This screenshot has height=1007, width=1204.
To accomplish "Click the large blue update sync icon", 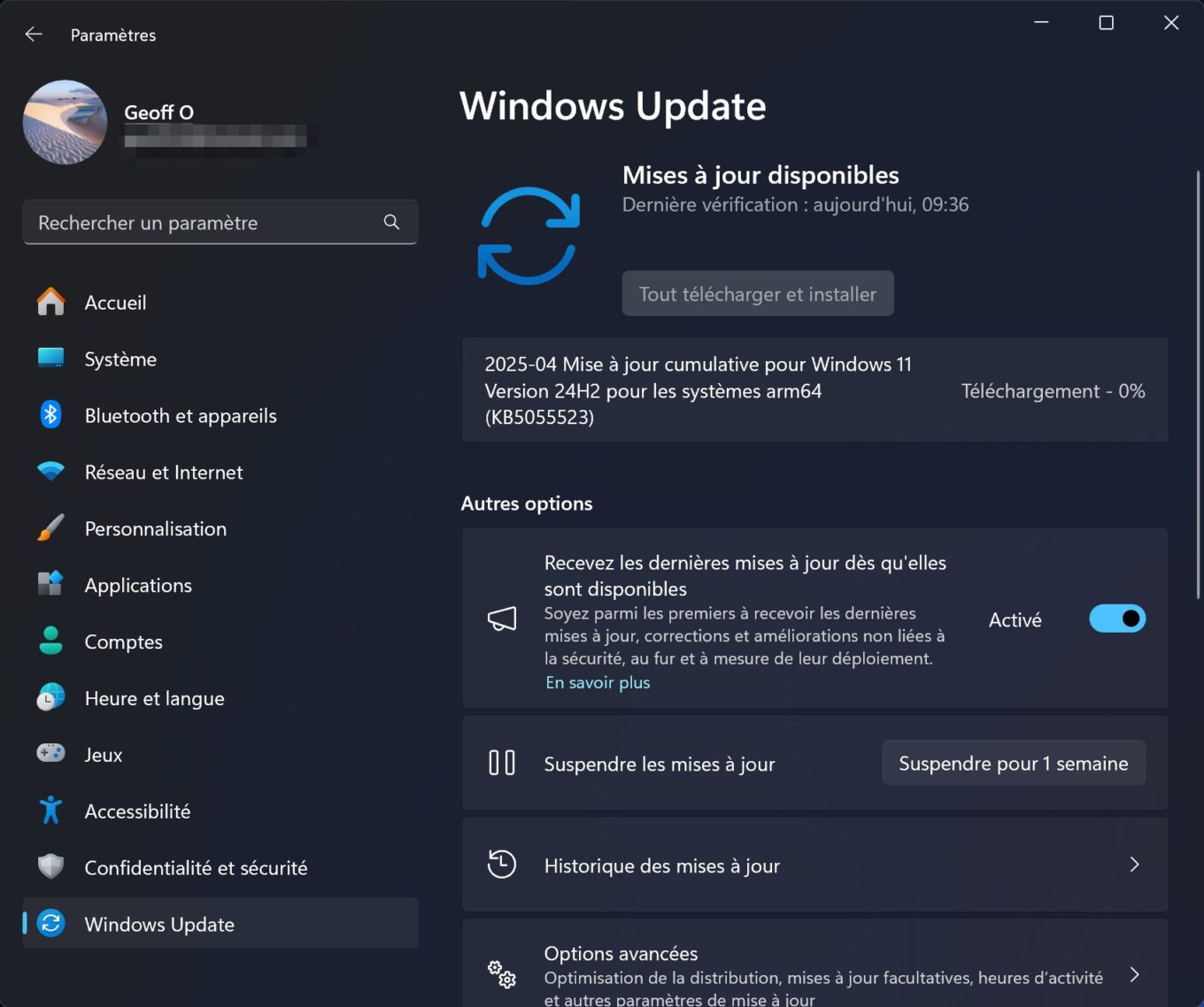I will [x=529, y=235].
